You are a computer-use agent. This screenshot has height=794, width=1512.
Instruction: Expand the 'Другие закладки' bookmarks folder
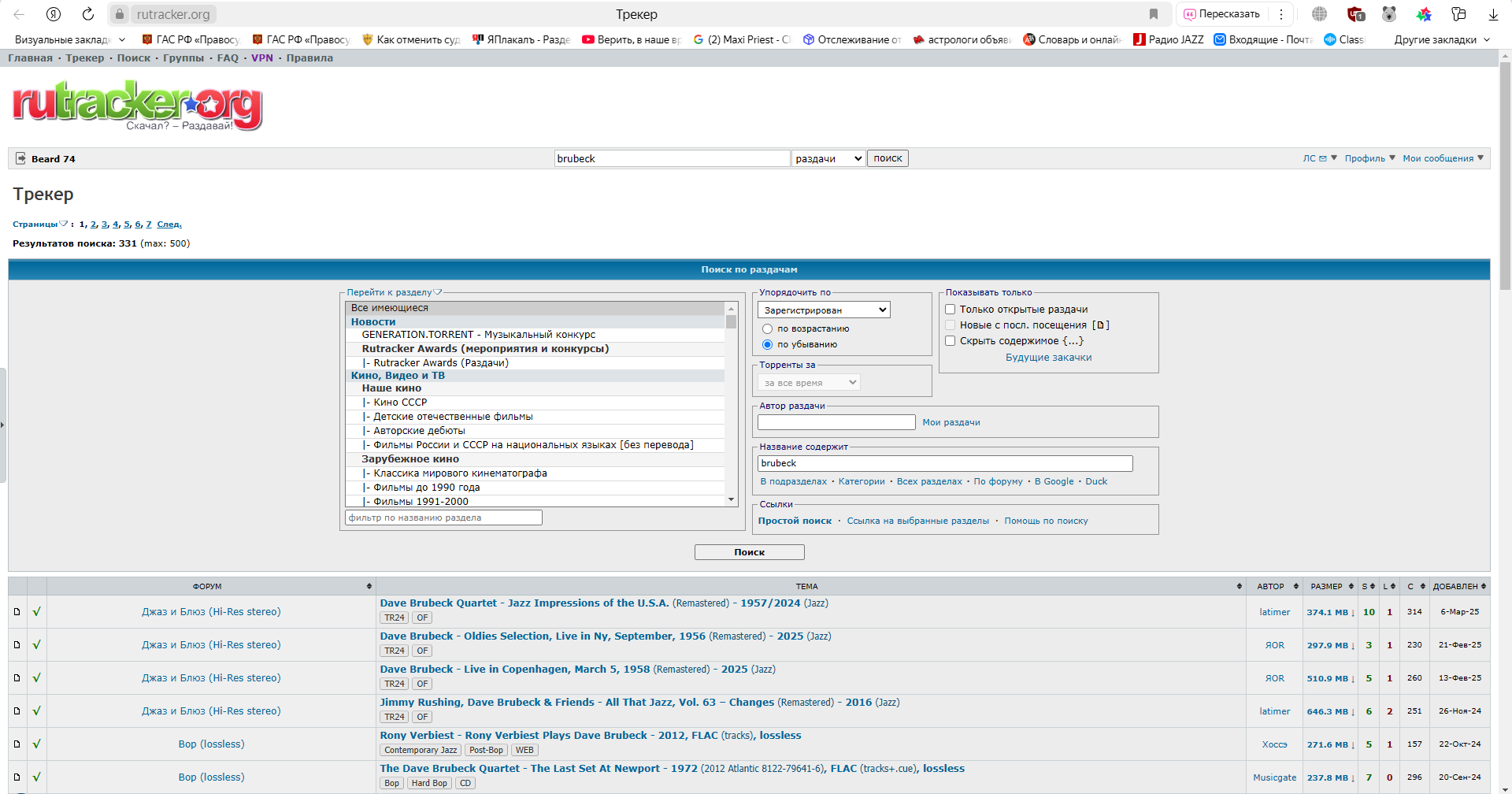[x=1443, y=39]
